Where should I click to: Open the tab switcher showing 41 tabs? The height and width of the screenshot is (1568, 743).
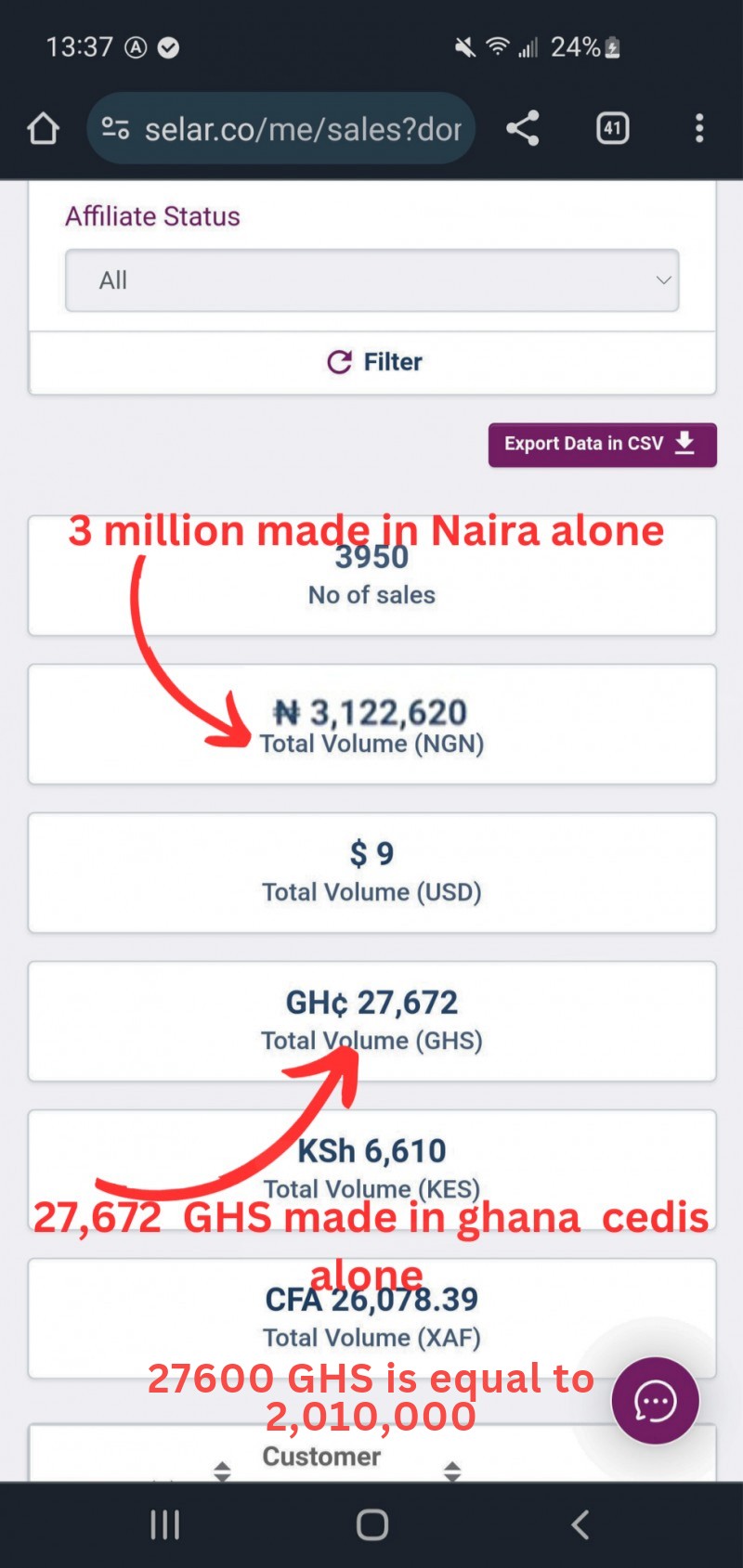(612, 128)
